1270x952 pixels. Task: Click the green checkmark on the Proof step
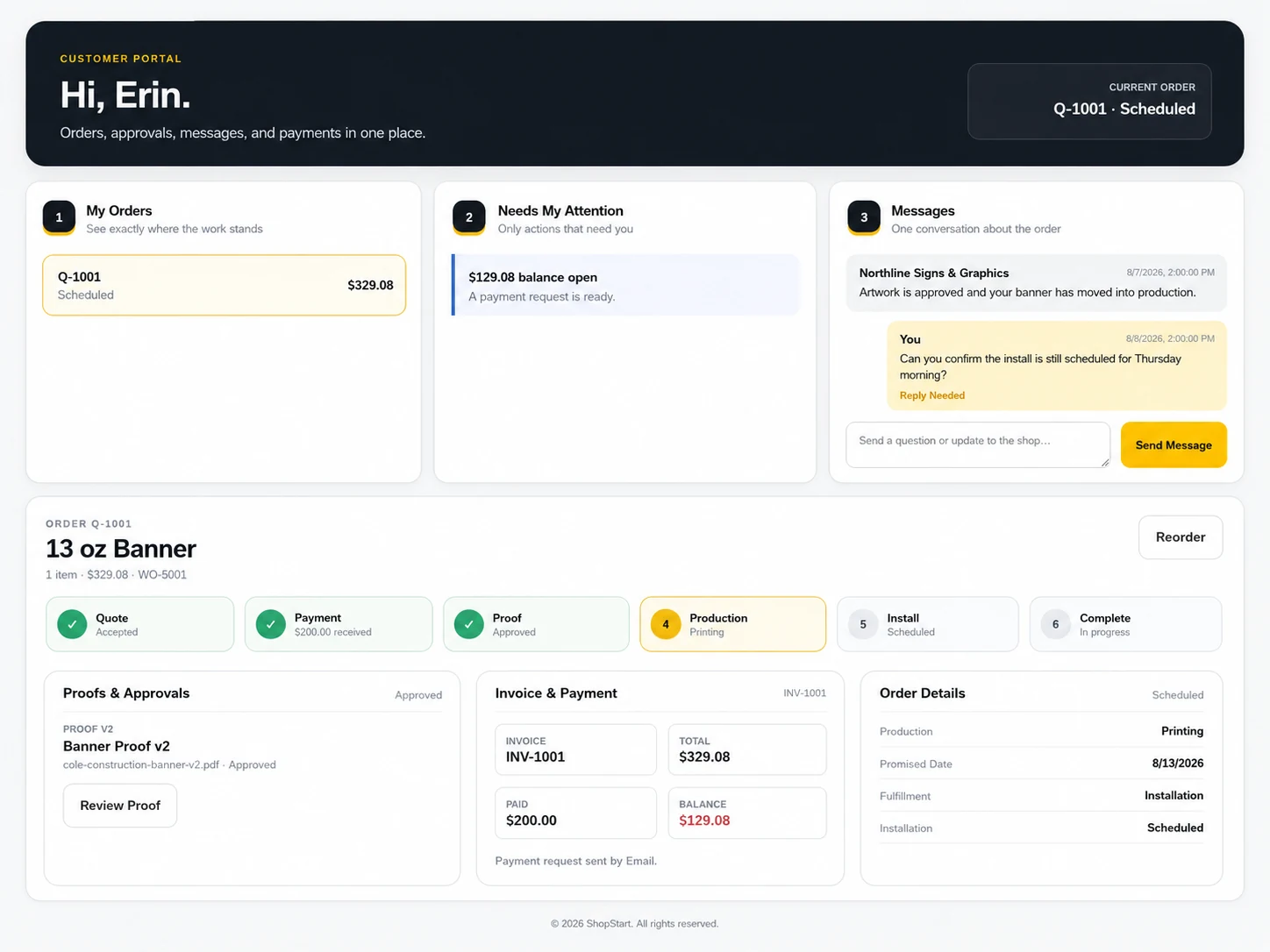click(x=469, y=624)
